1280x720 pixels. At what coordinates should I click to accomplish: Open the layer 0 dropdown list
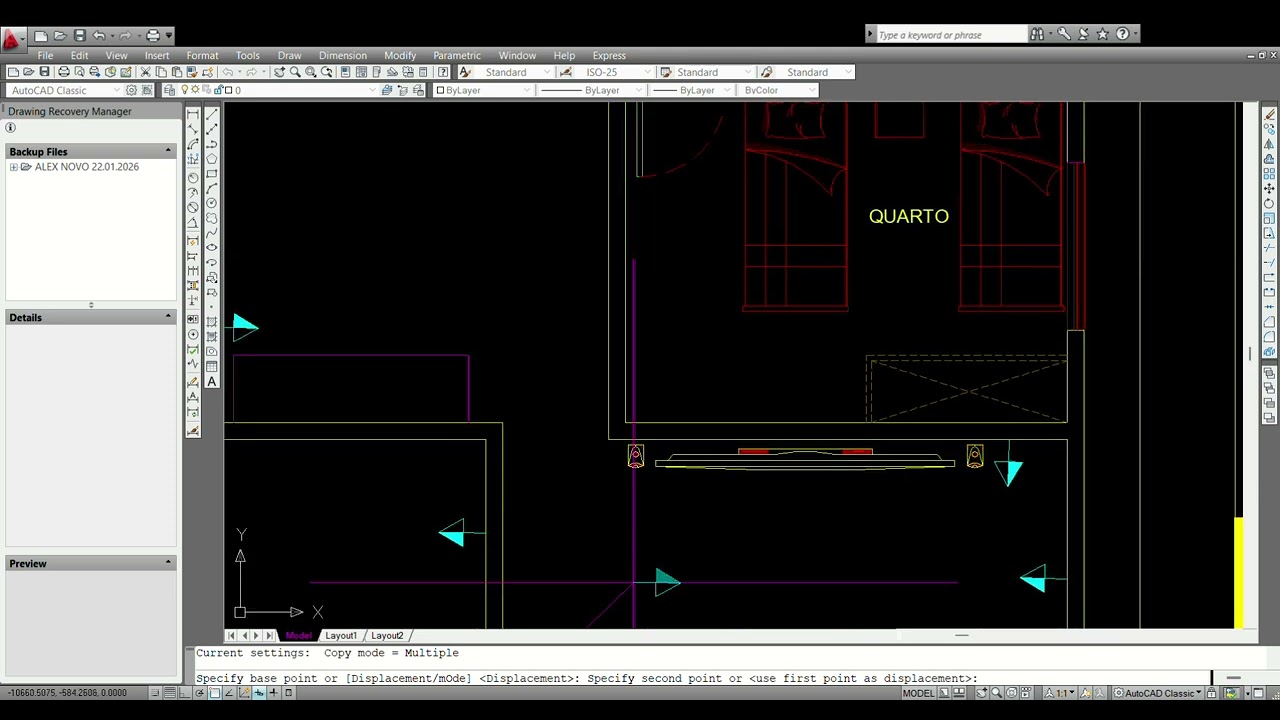372,90
